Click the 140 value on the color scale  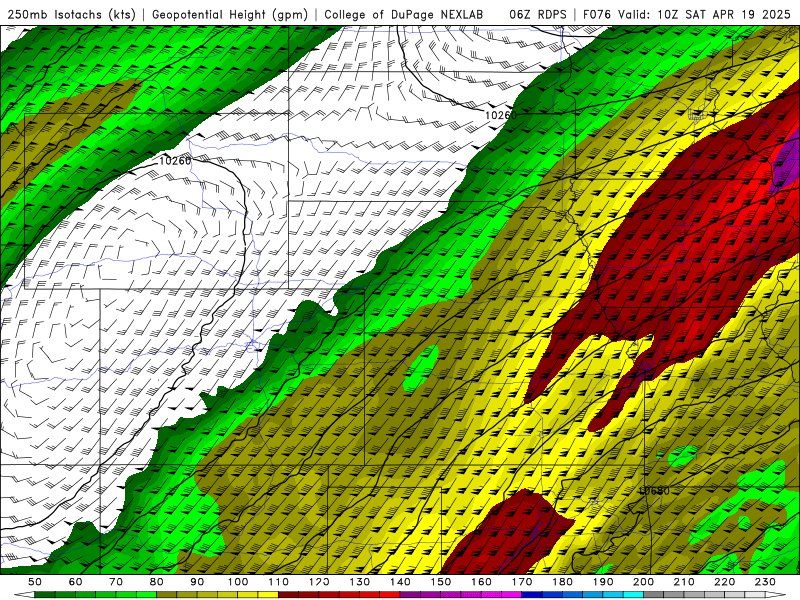(401, 582)
